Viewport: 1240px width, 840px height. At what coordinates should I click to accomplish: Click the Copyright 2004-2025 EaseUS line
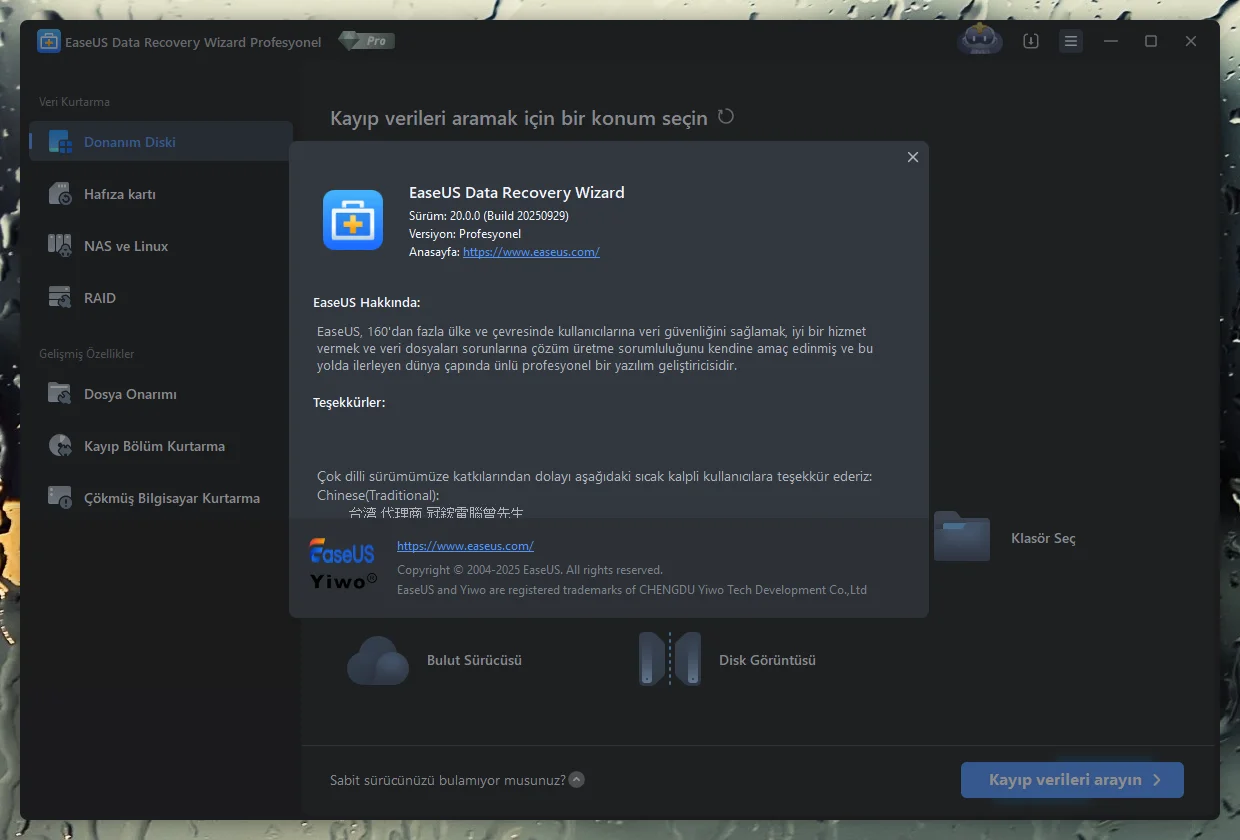click(x=530, y=570)
